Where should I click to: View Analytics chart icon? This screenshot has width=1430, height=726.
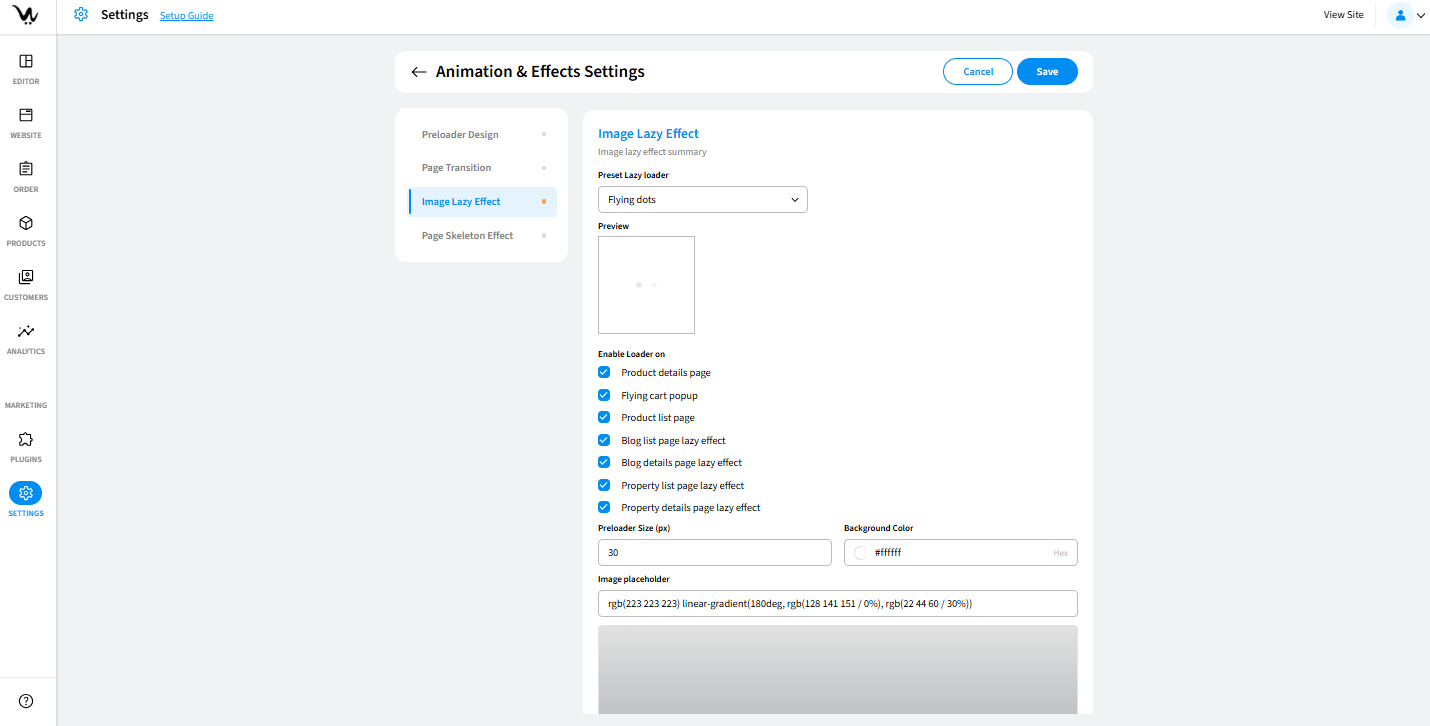(26, 332)
